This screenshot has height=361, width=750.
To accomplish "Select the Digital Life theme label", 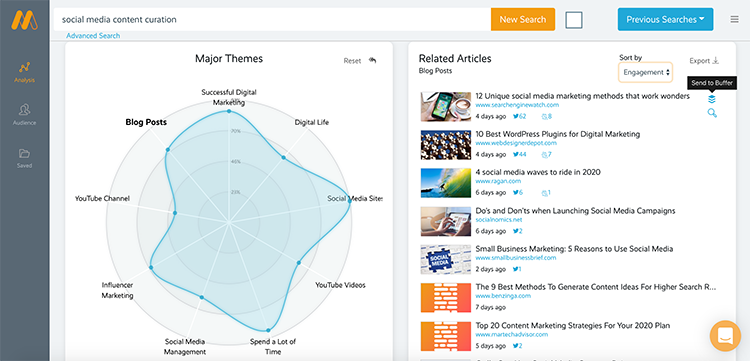I will coord(311,122).
